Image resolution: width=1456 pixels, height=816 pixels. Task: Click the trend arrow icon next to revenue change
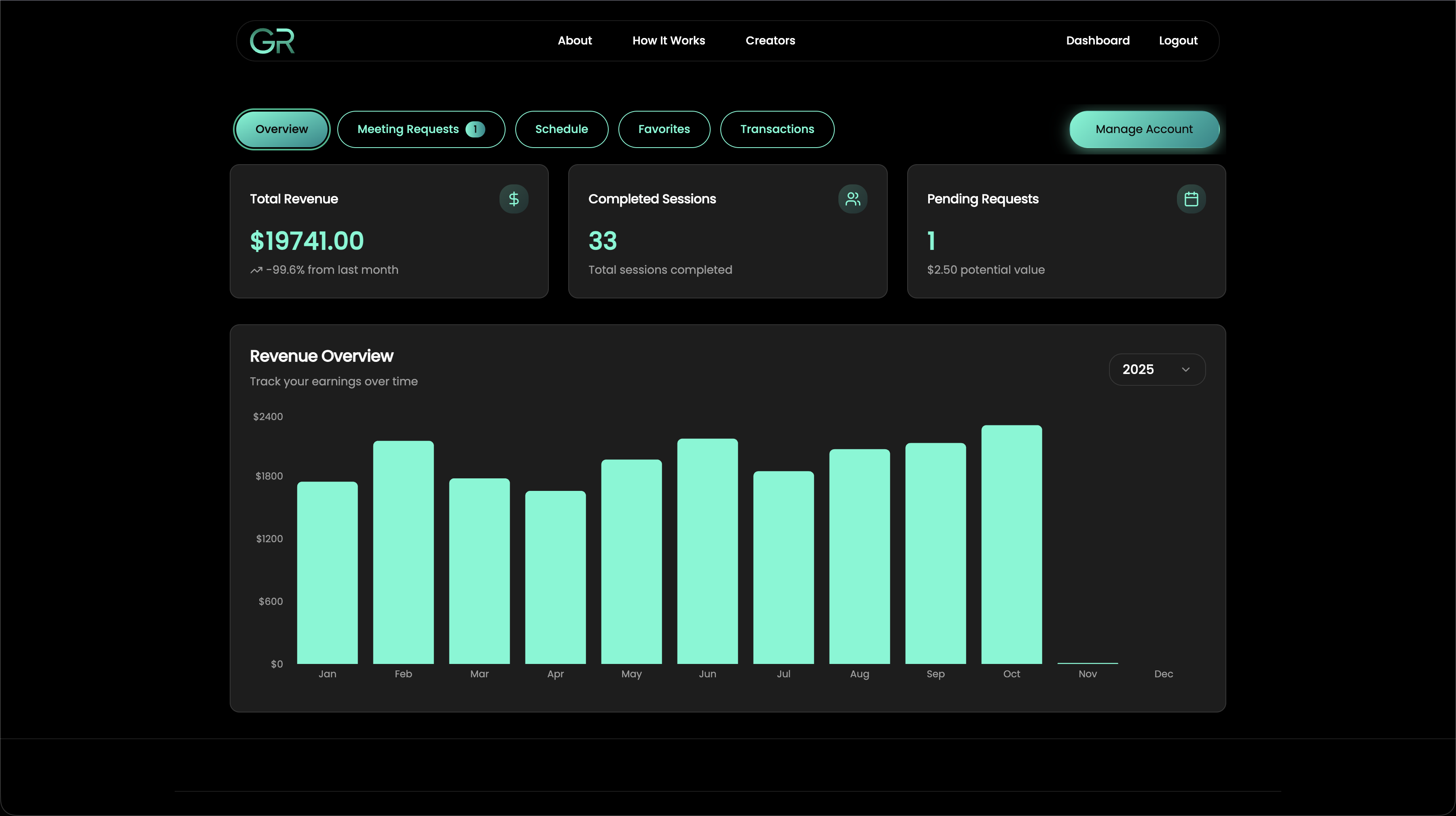(x=256, y=270)
